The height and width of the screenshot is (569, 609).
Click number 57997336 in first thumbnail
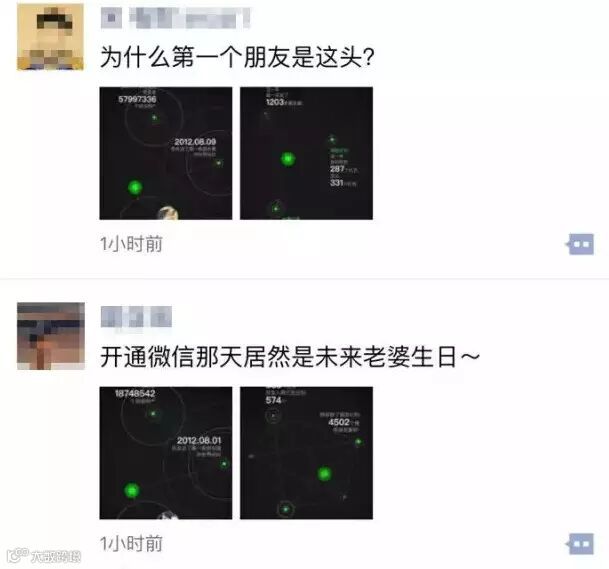pyautogui.click(x=137, y=99)
